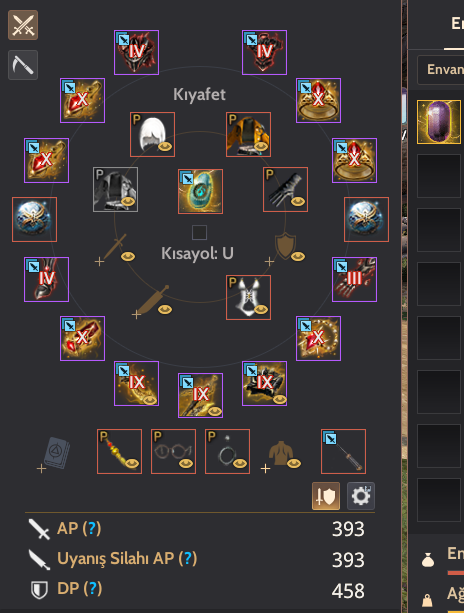464x613 pixels.
Task: Switch to the sickle life gear tab
Action: pos(23,65)
